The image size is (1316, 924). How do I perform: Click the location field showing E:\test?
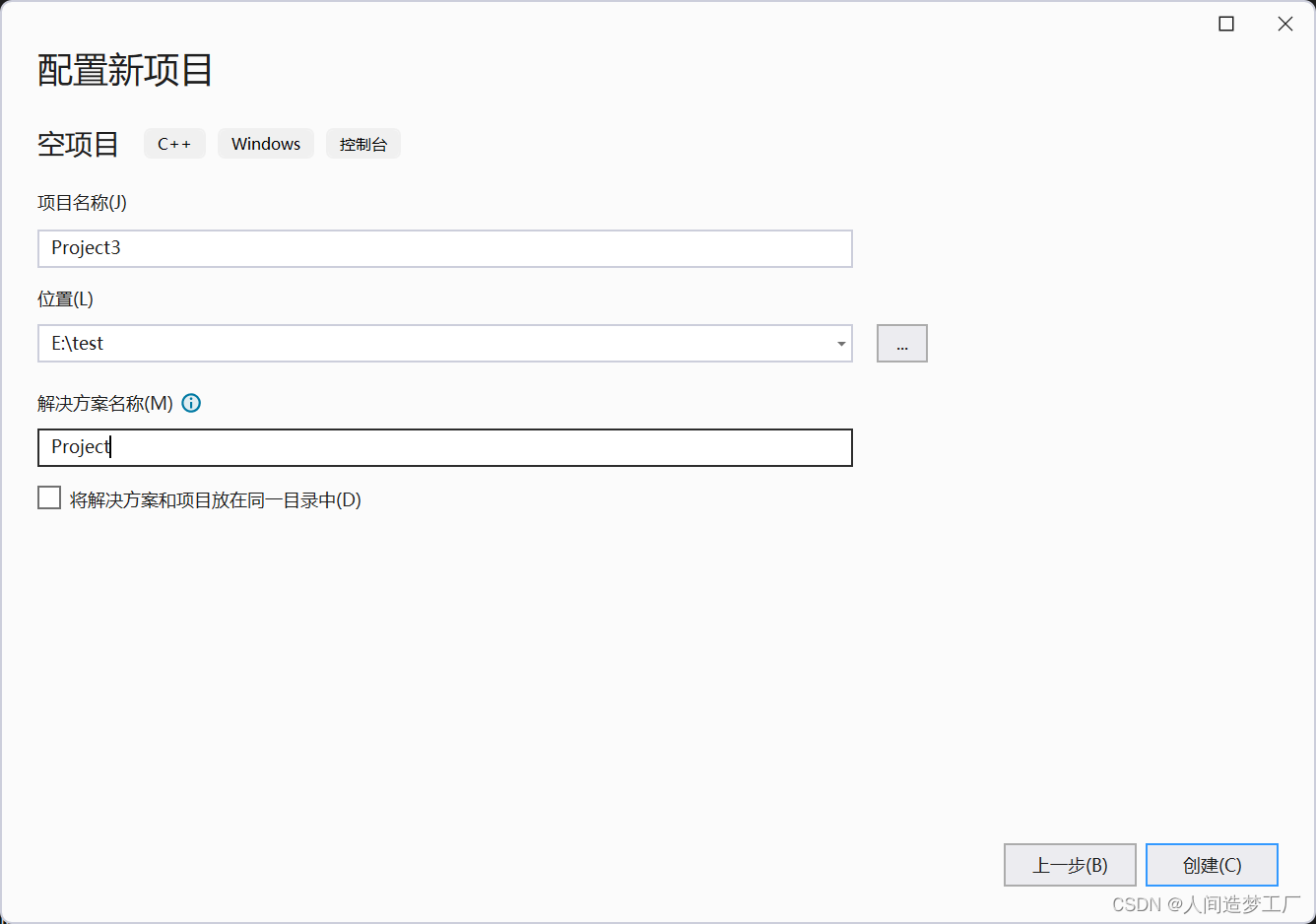(444, 344)
